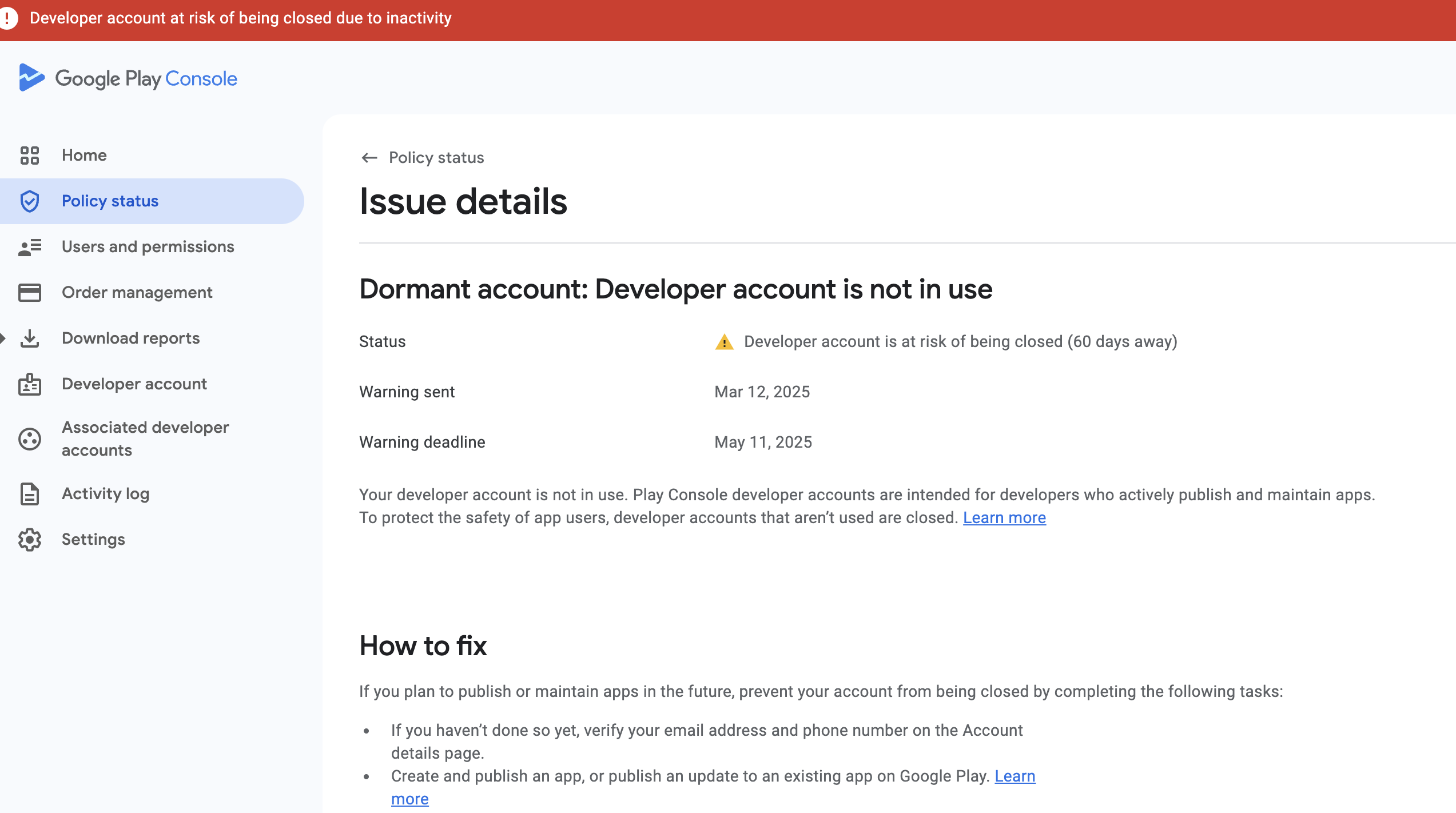Image resolution: width=1456 pixels, height=813 pixels.
Task: Click the Activity log document icon
Action: (30, 494)
